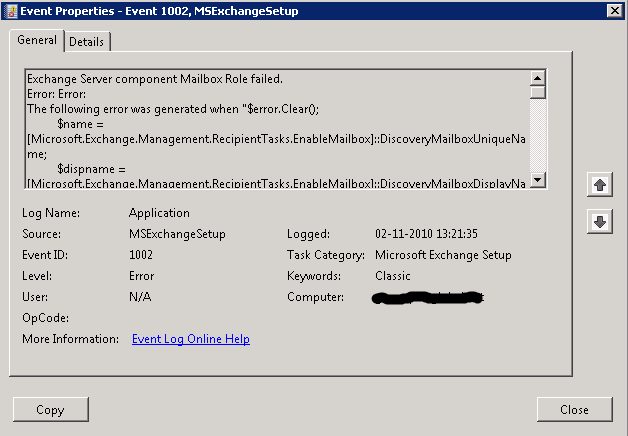Select the Level value Error
The width and height of the screenshot is (628, 436).
click(141, 276)
